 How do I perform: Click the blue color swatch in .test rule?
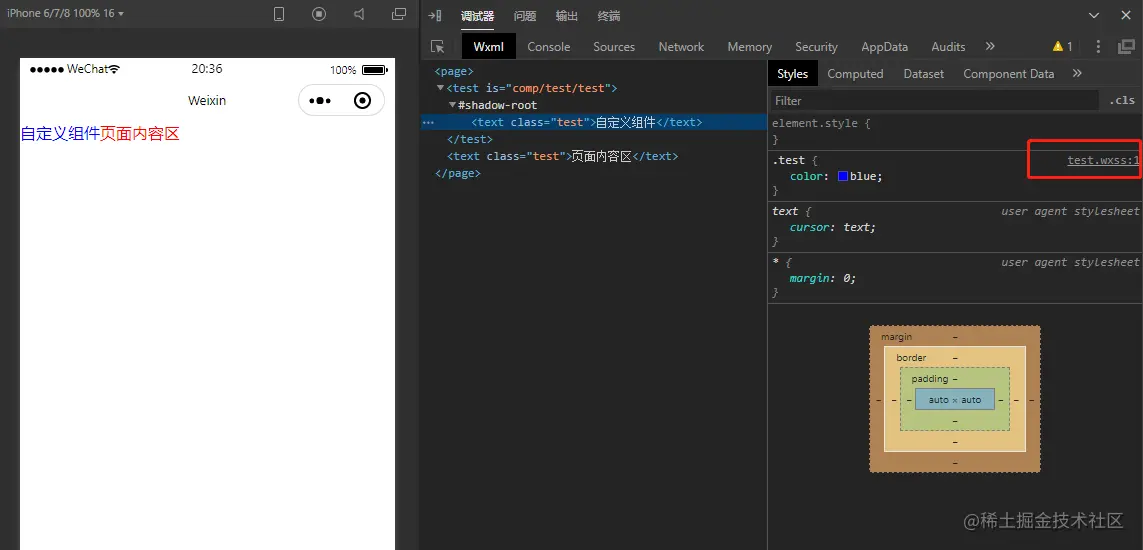point(843,176)
